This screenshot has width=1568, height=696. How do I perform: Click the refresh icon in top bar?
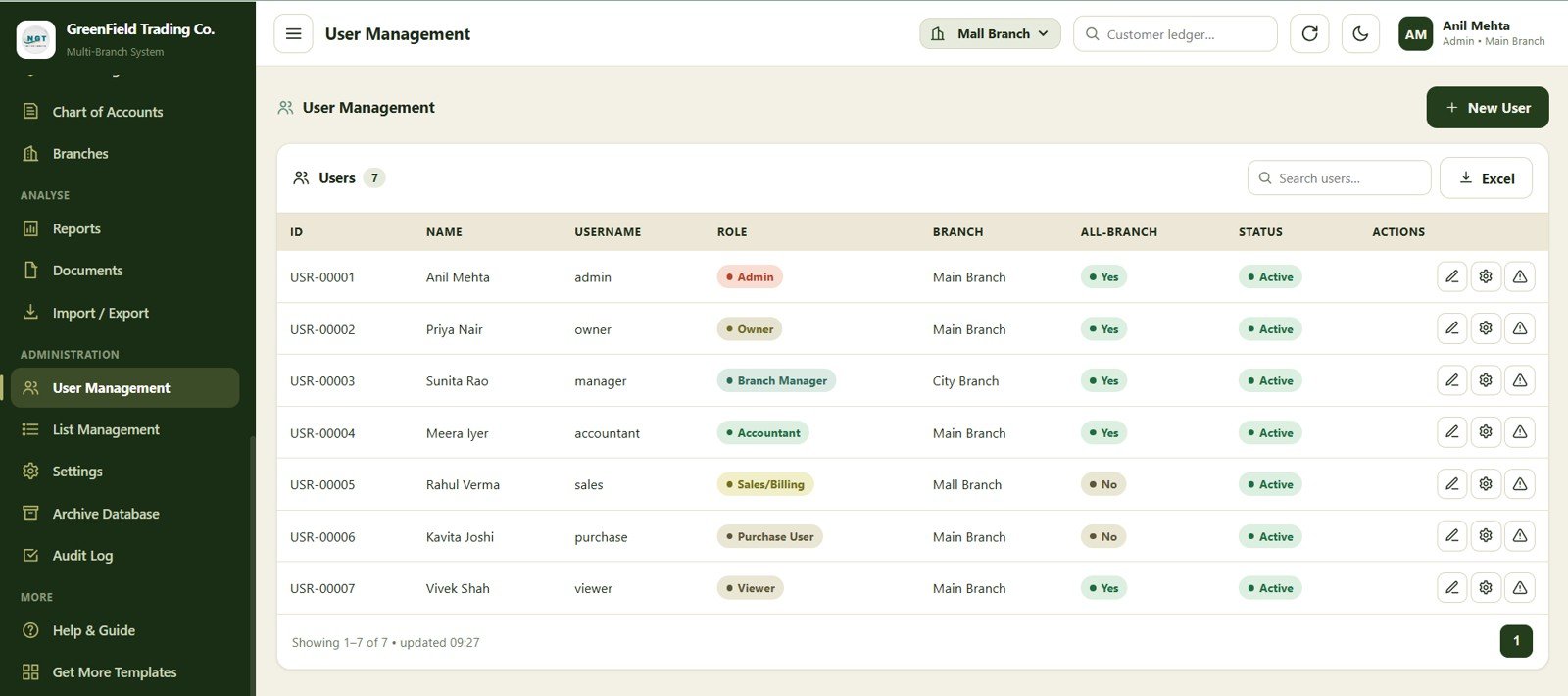click(x=1309, y=33)
